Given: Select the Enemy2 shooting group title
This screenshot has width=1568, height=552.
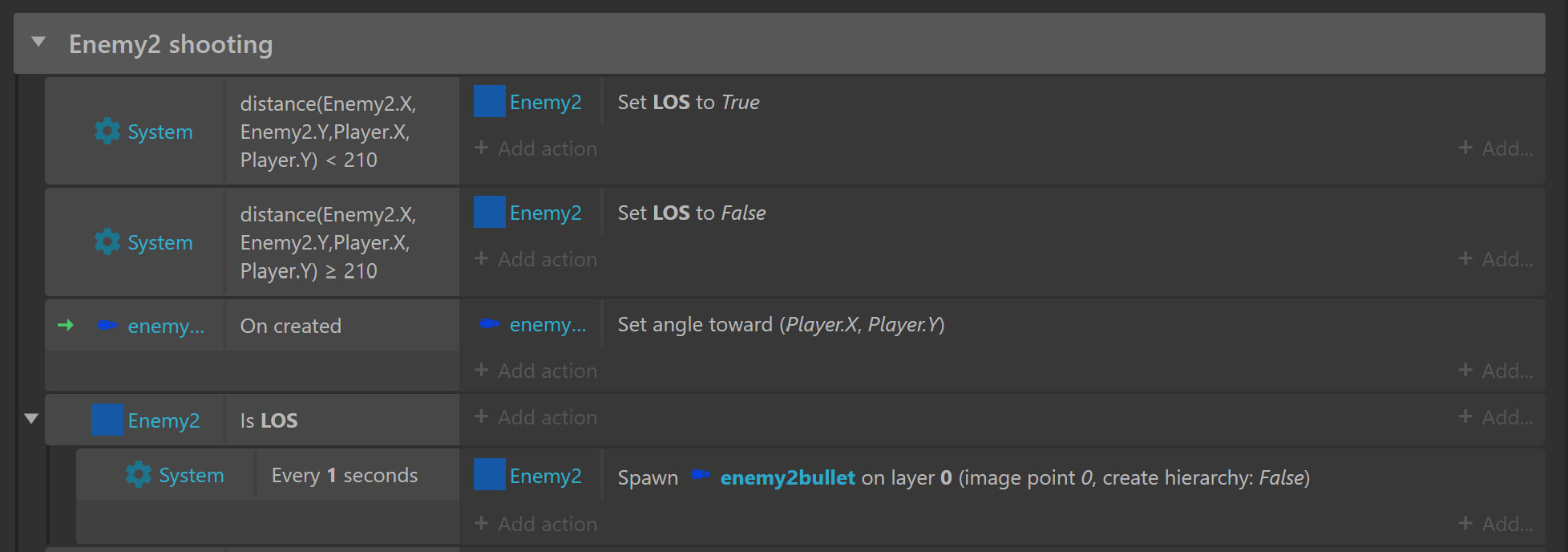Looking at the screenshot, I should tap(171, 43).
